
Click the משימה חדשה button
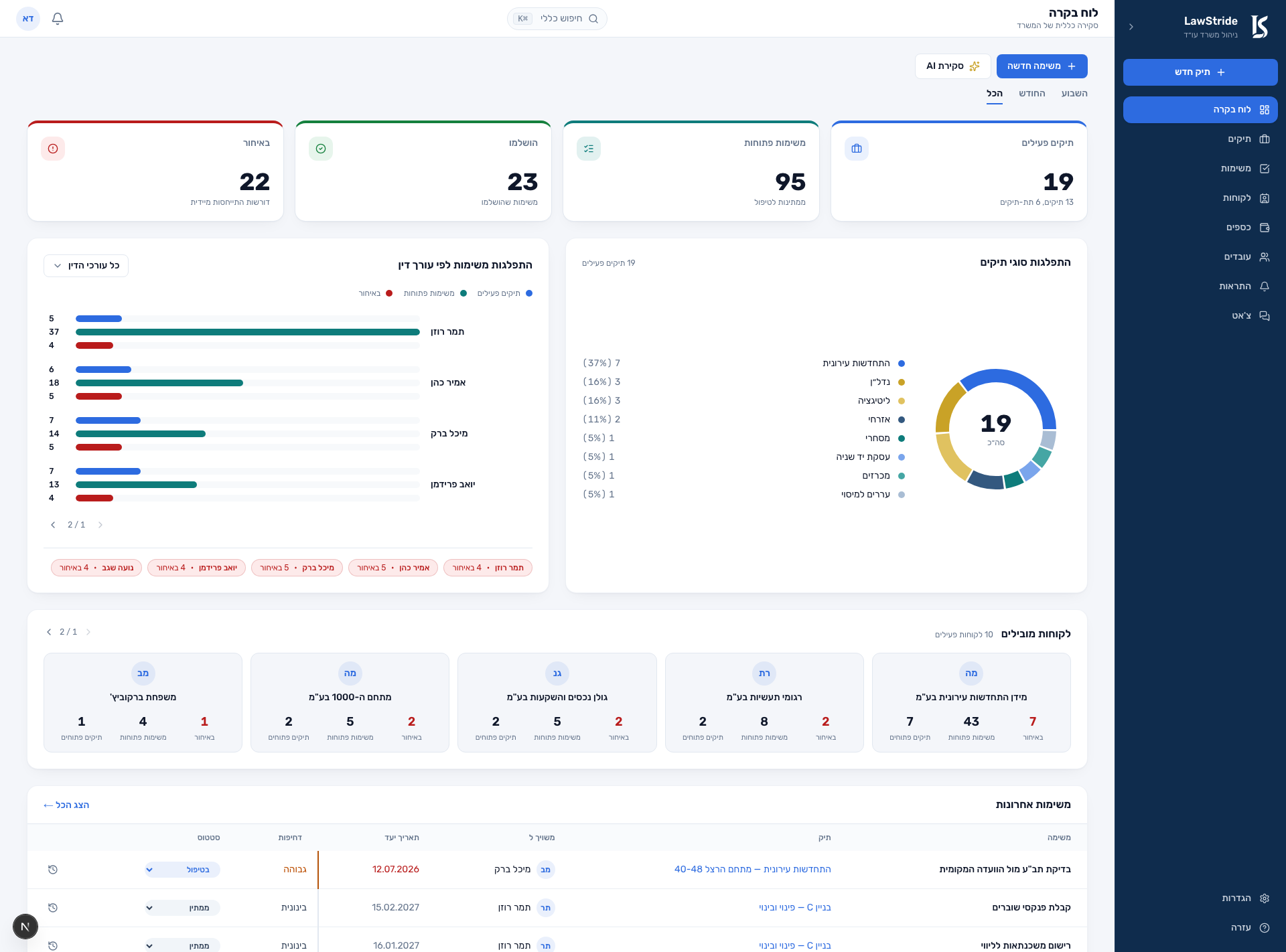pyautogui.click(x=1042, y=66)
